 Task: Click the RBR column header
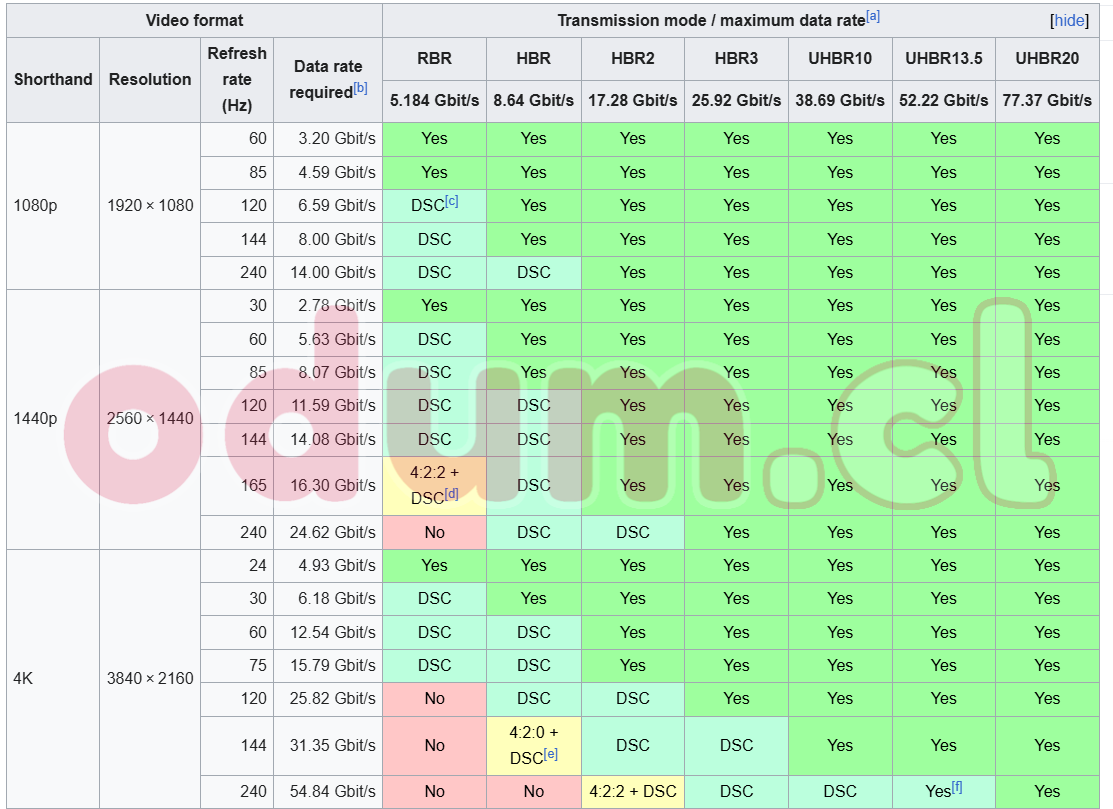click(434, 58)
